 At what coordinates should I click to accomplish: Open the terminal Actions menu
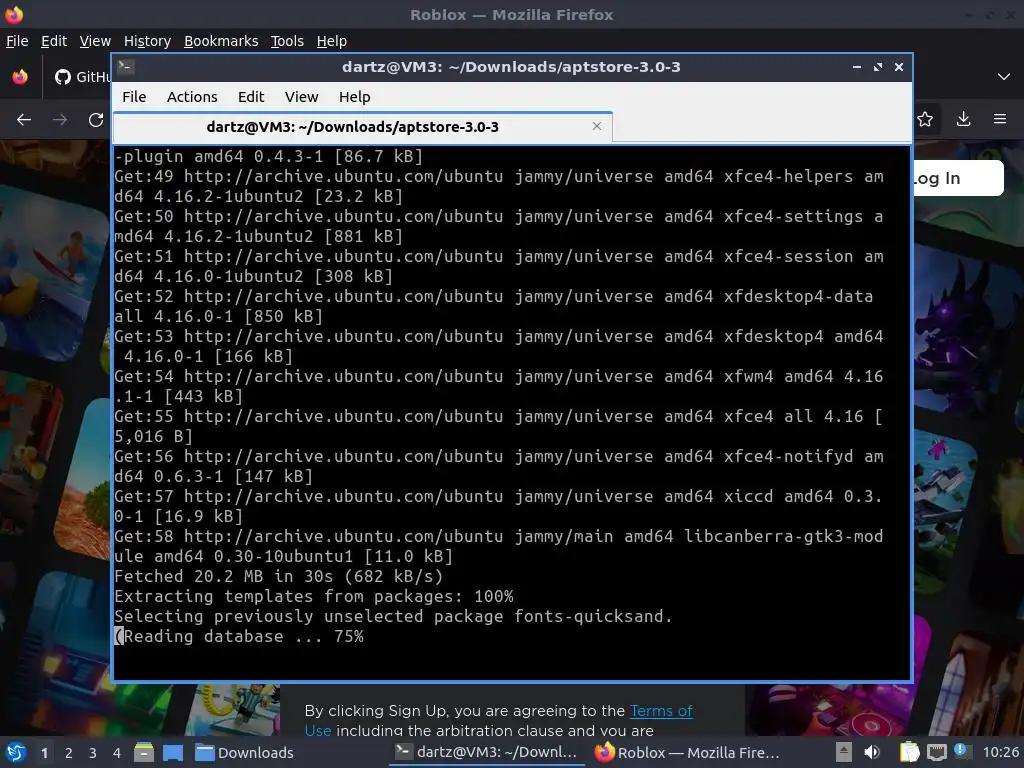click(x=192, y=97)
